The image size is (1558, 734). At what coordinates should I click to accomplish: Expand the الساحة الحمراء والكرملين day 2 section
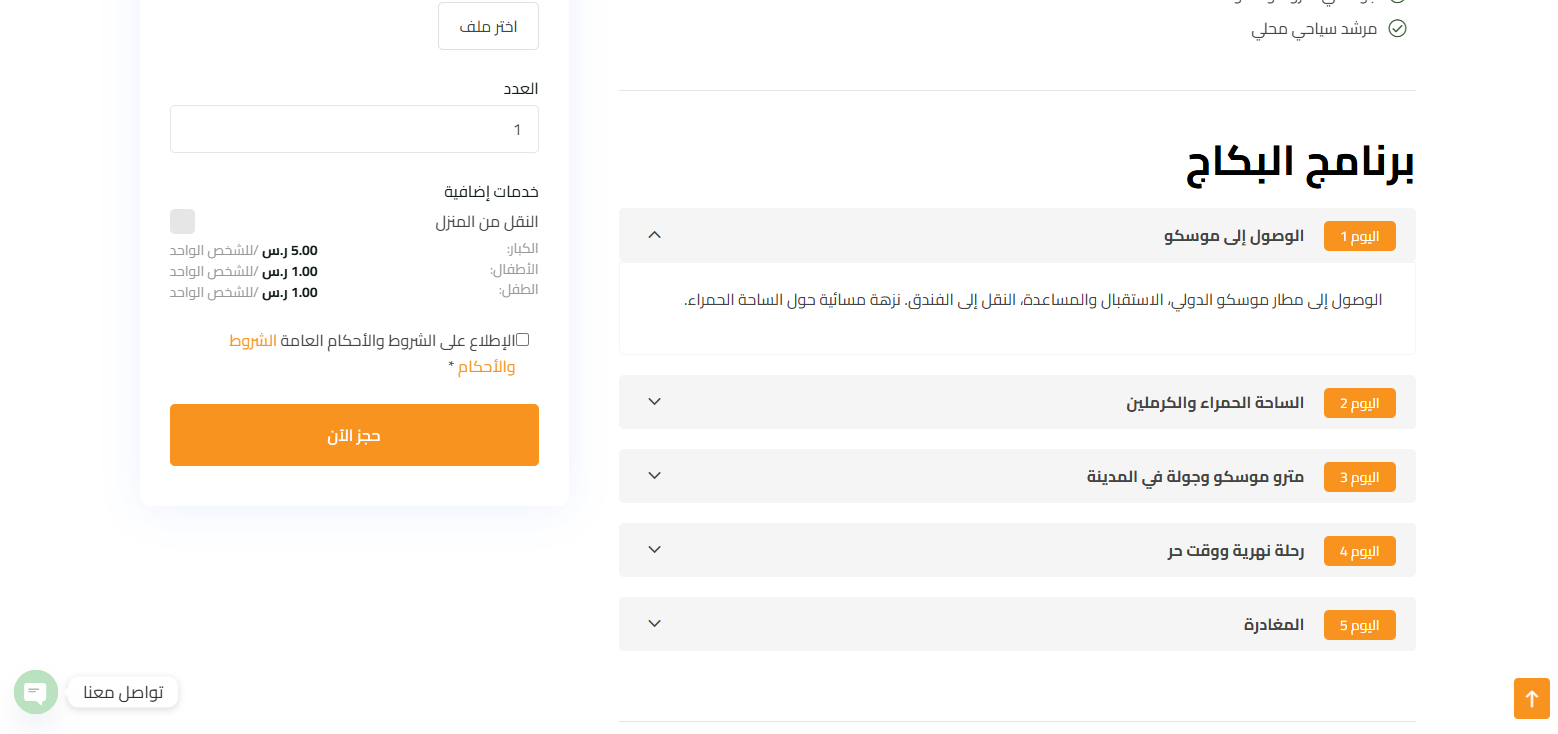coord(1017,402)
